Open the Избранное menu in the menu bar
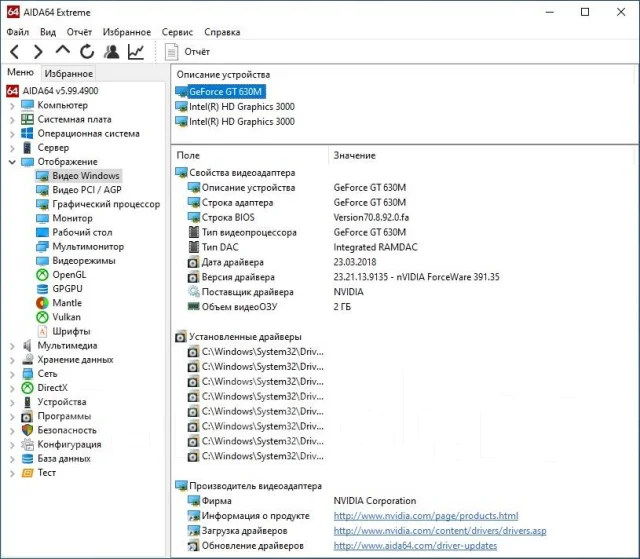Viewport: 640px width, 559px height. pyautogui.click(x=127, y=32)
